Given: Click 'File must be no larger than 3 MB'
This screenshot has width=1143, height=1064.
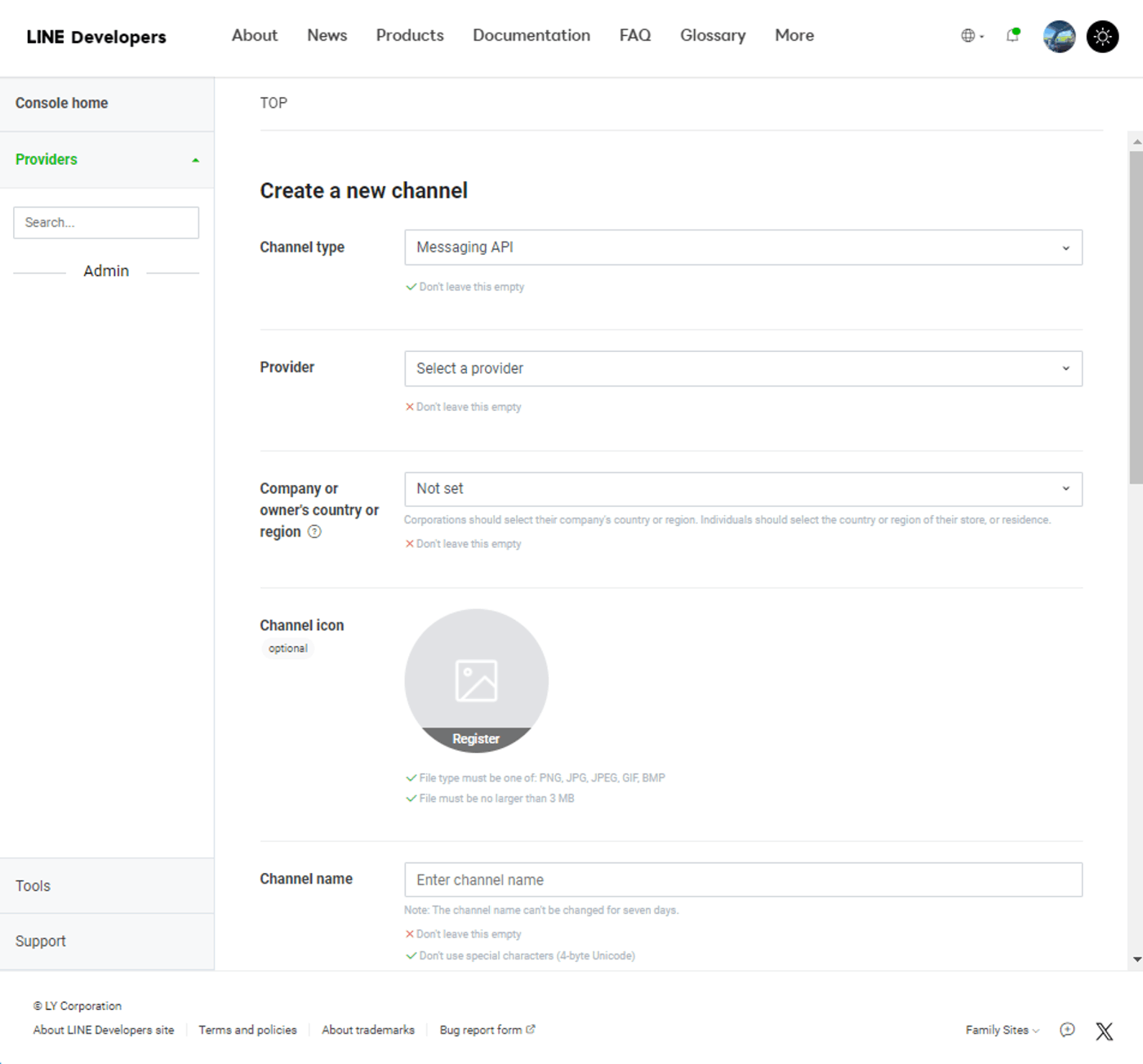Looking at the screenshot, I should click(x=496, y=799).
